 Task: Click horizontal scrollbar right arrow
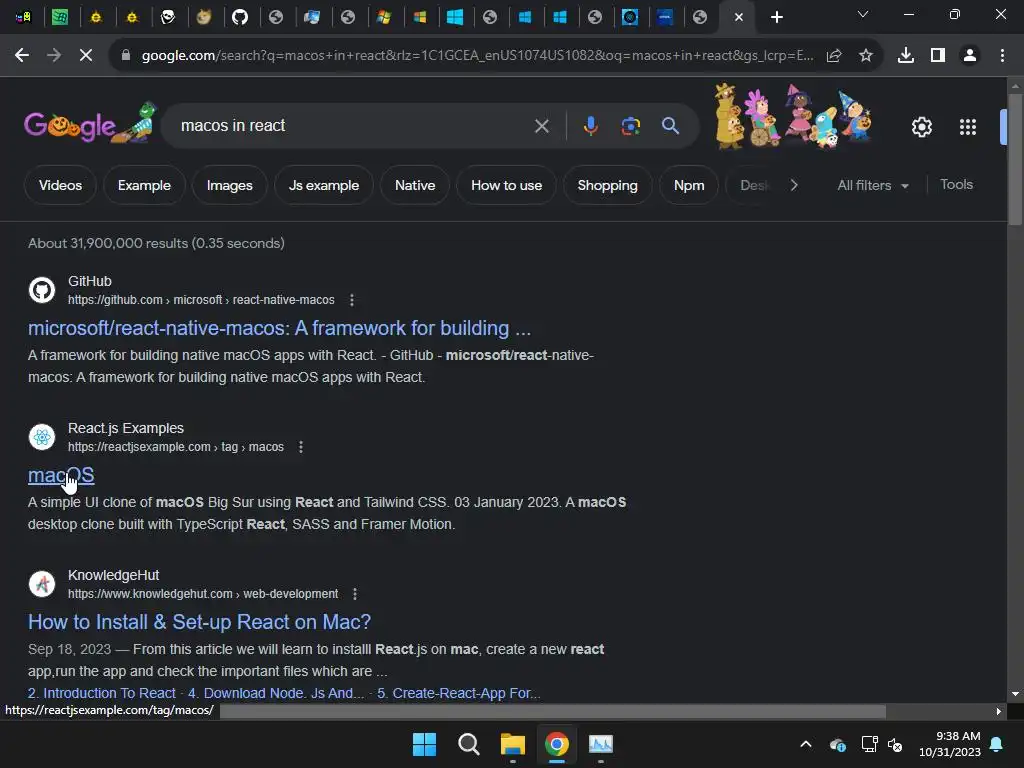point(998,711)
